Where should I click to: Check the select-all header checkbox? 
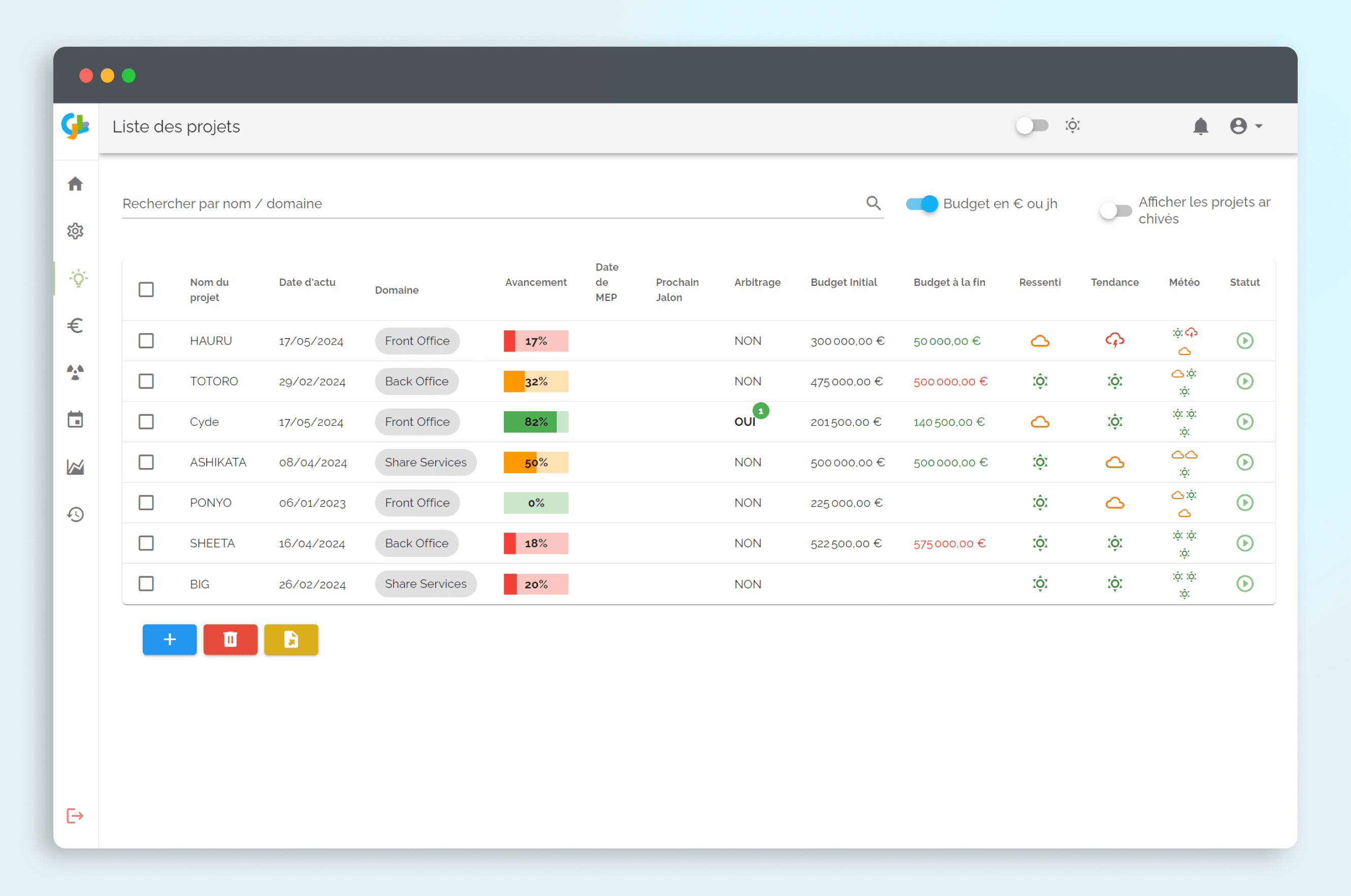(146, 289)
